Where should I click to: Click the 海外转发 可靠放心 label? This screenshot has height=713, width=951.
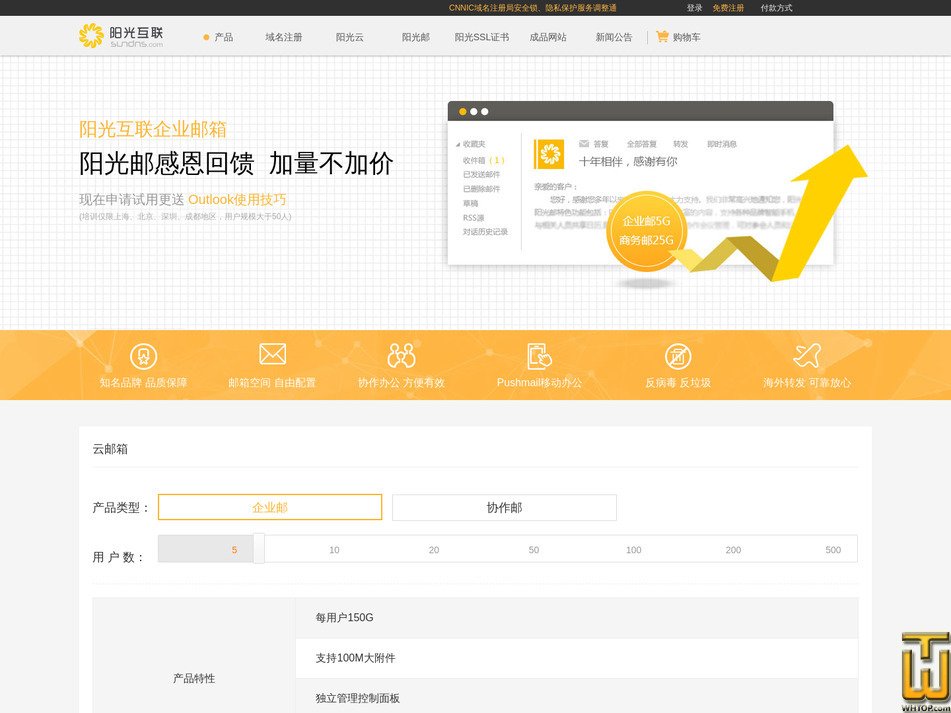[807, 383]
